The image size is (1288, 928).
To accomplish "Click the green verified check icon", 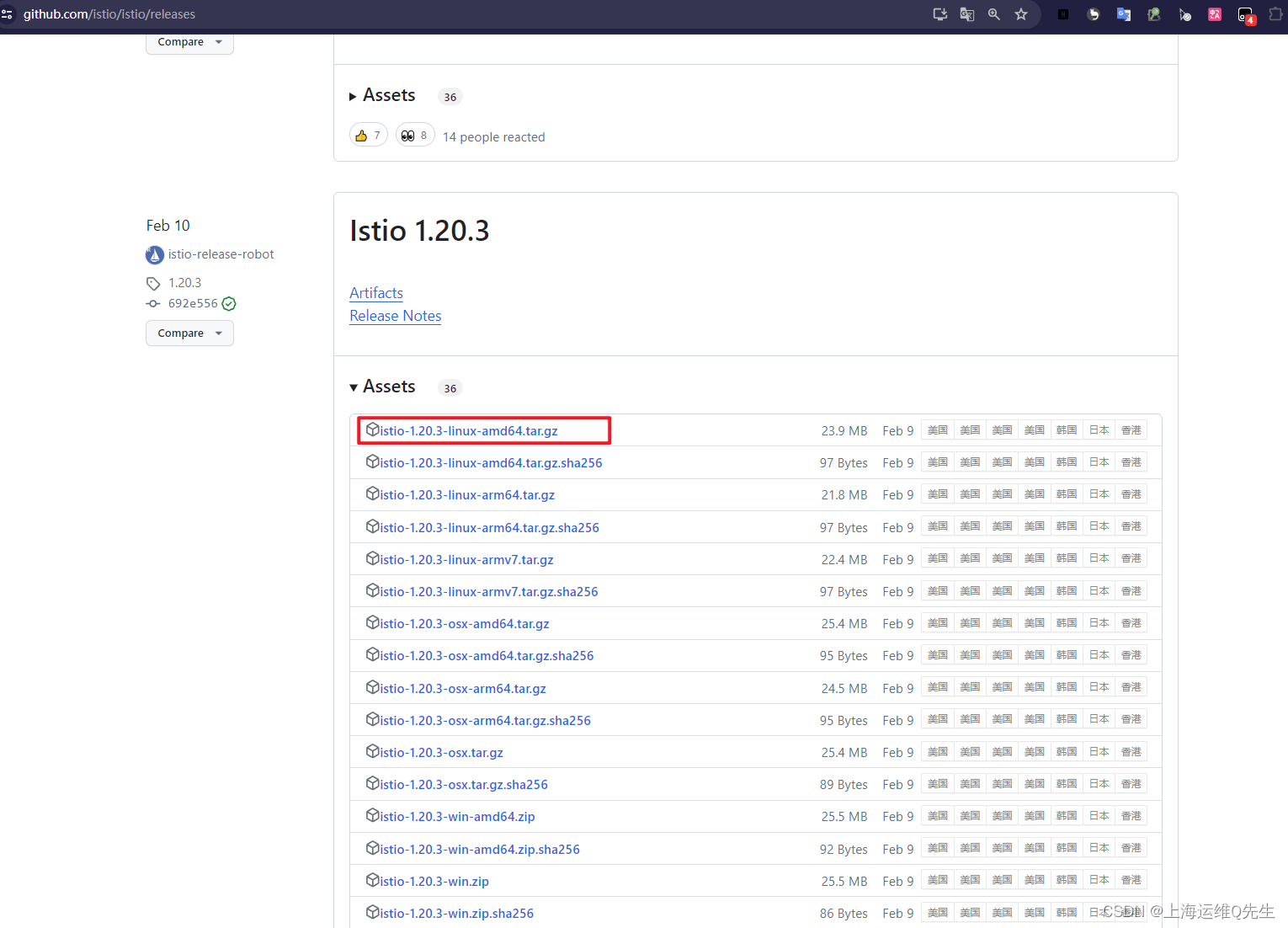I will pyautogui.click(x=229, y=304).
